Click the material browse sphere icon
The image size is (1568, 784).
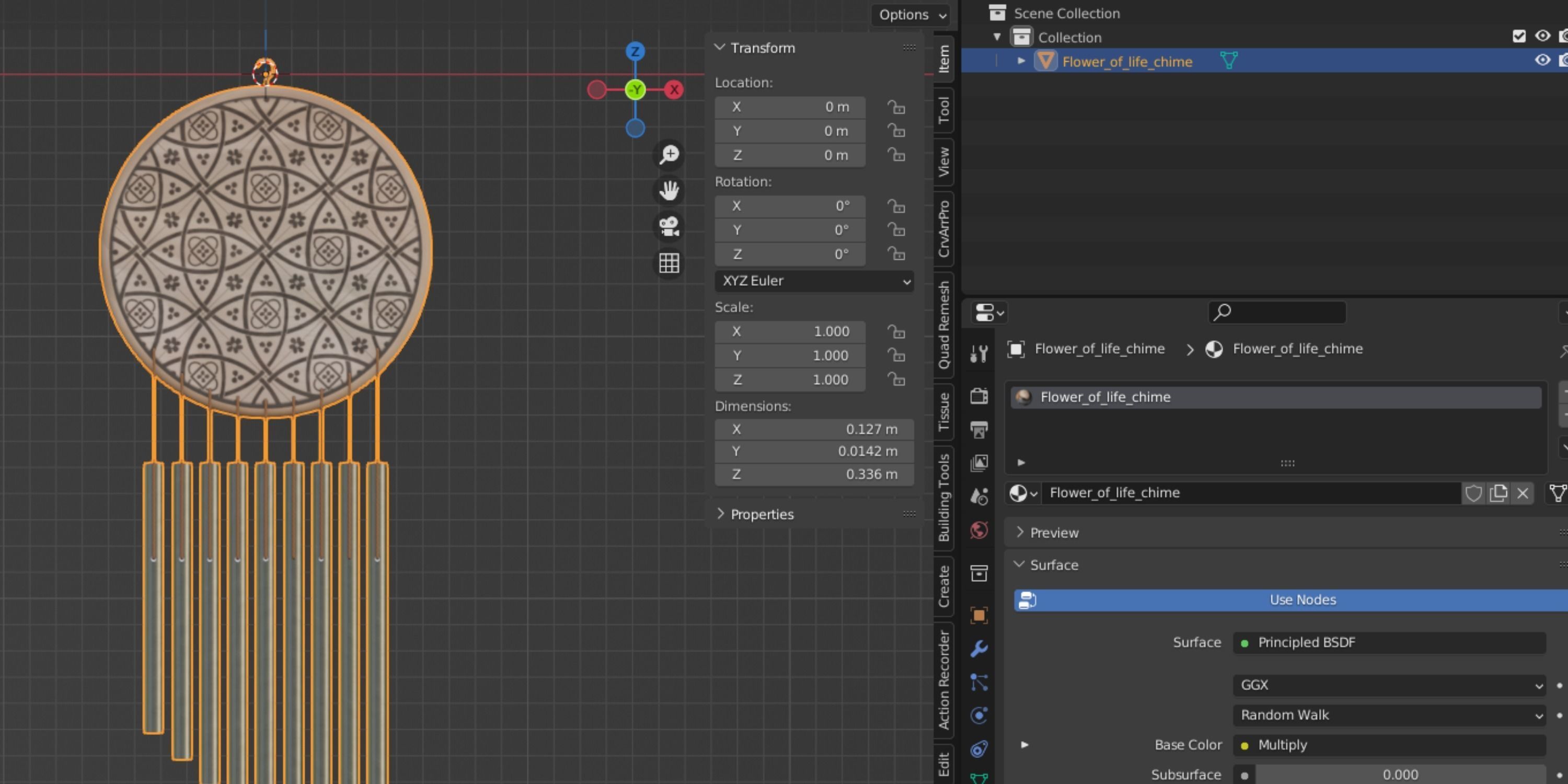coord(1023,493)
